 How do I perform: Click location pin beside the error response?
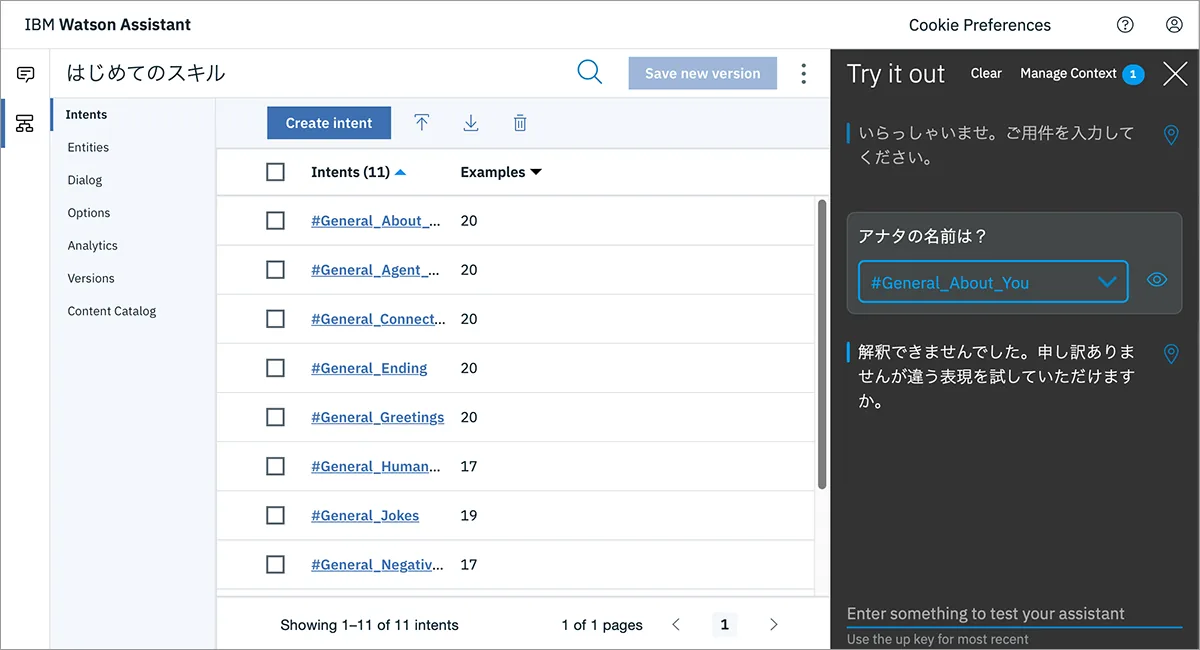point(1171,354)
